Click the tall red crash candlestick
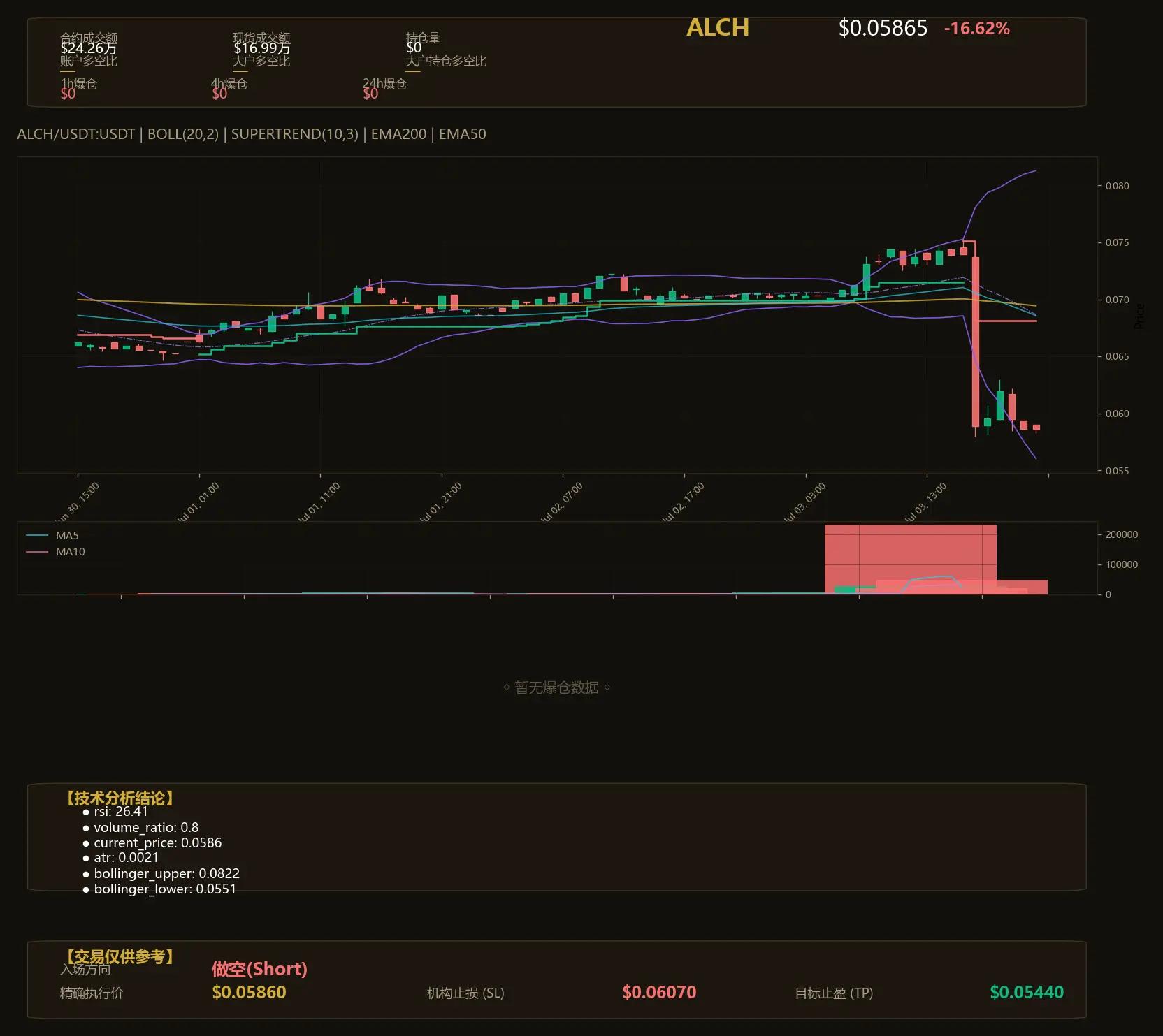 pyautogui.click(x=975, y=342)
